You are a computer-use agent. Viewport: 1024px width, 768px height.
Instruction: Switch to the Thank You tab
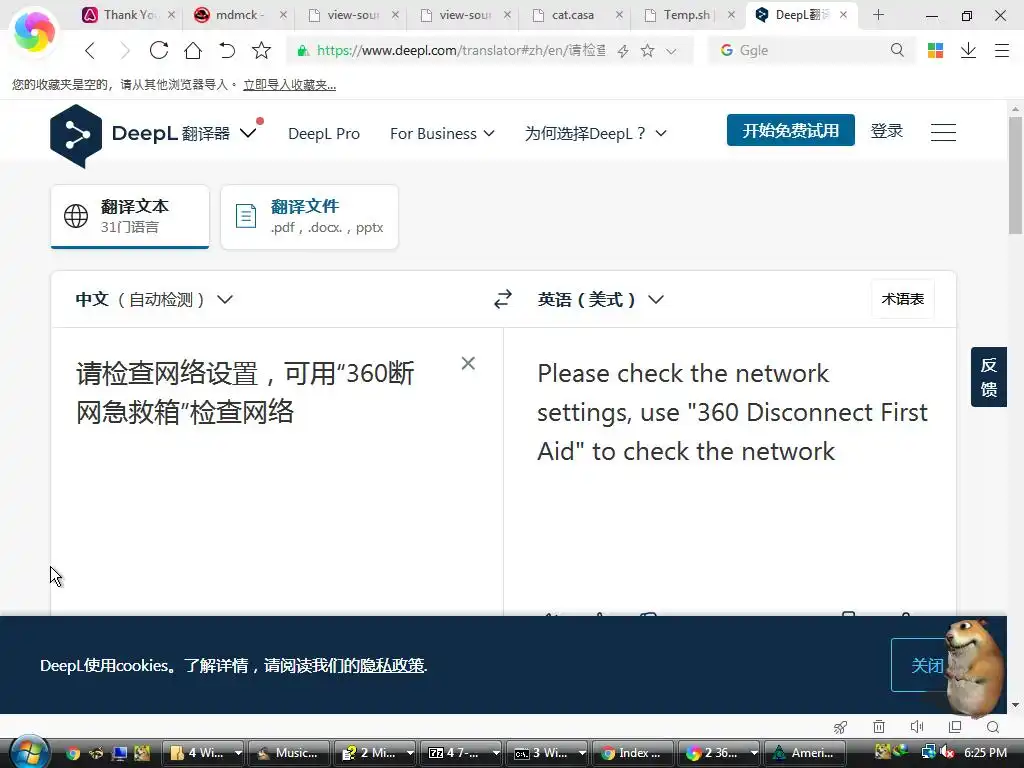[x=128, y=15]
